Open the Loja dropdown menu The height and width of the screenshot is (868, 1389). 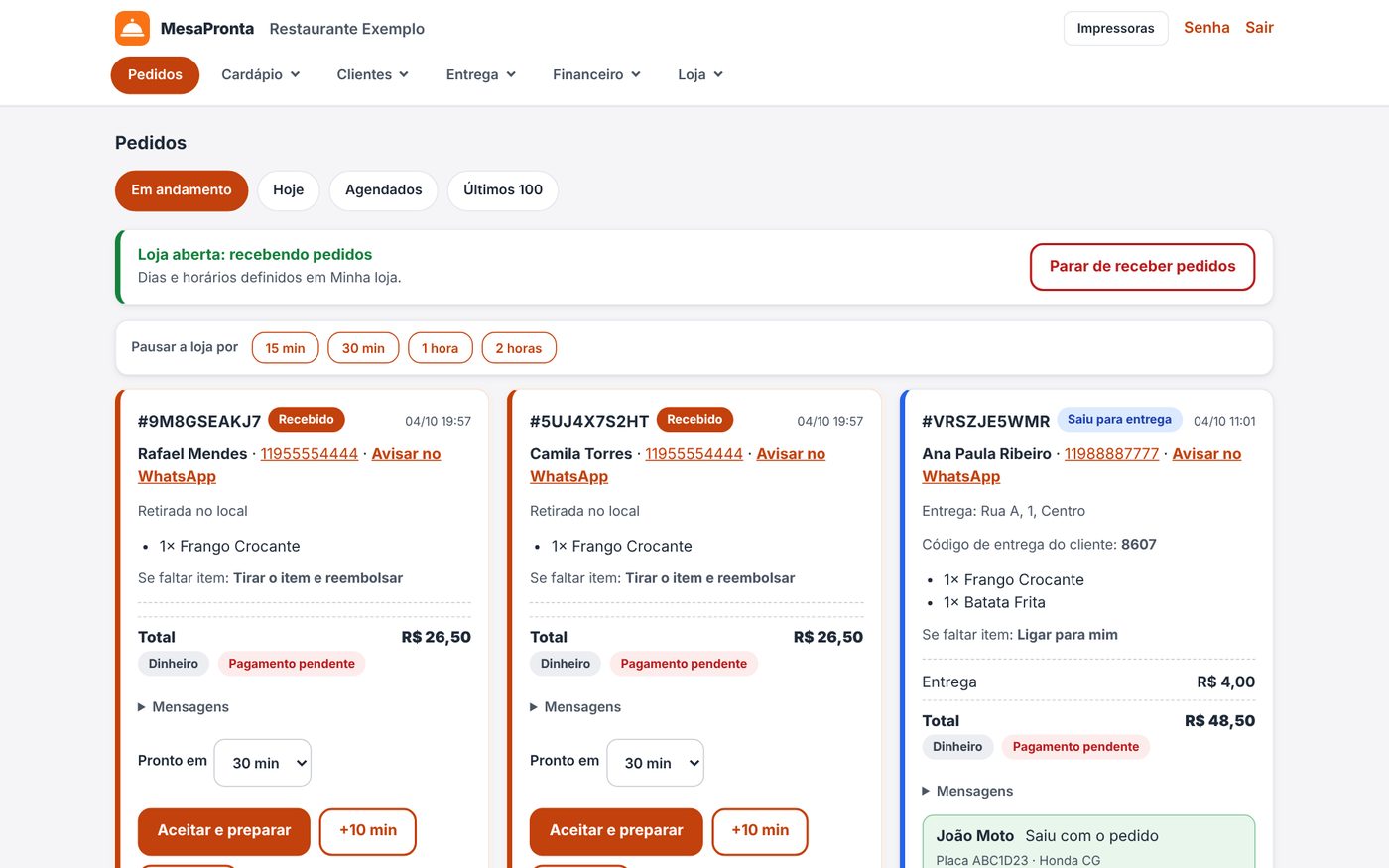(x=700, y=74)
